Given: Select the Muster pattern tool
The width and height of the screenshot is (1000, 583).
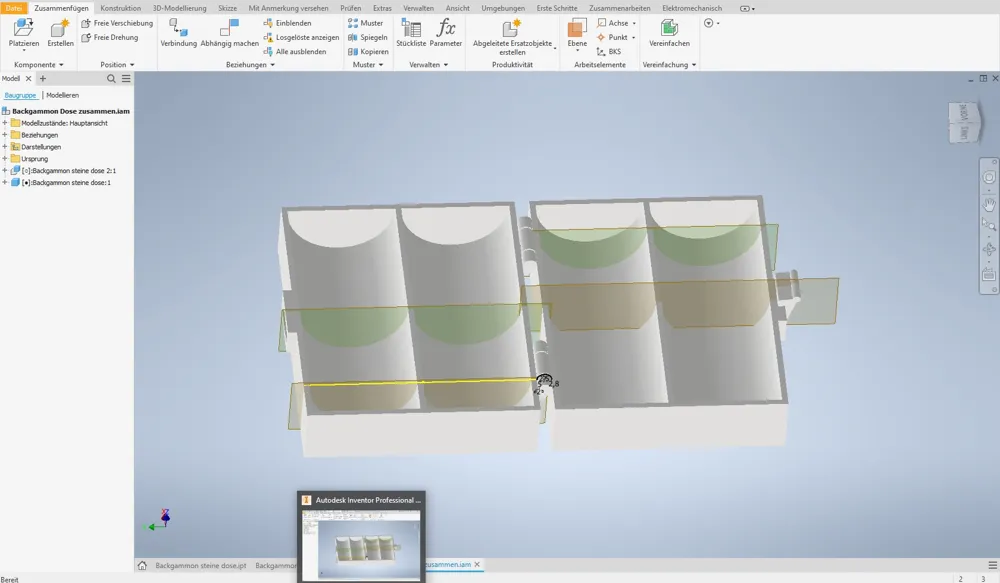Looking at the screenshot, I should 365,23.
